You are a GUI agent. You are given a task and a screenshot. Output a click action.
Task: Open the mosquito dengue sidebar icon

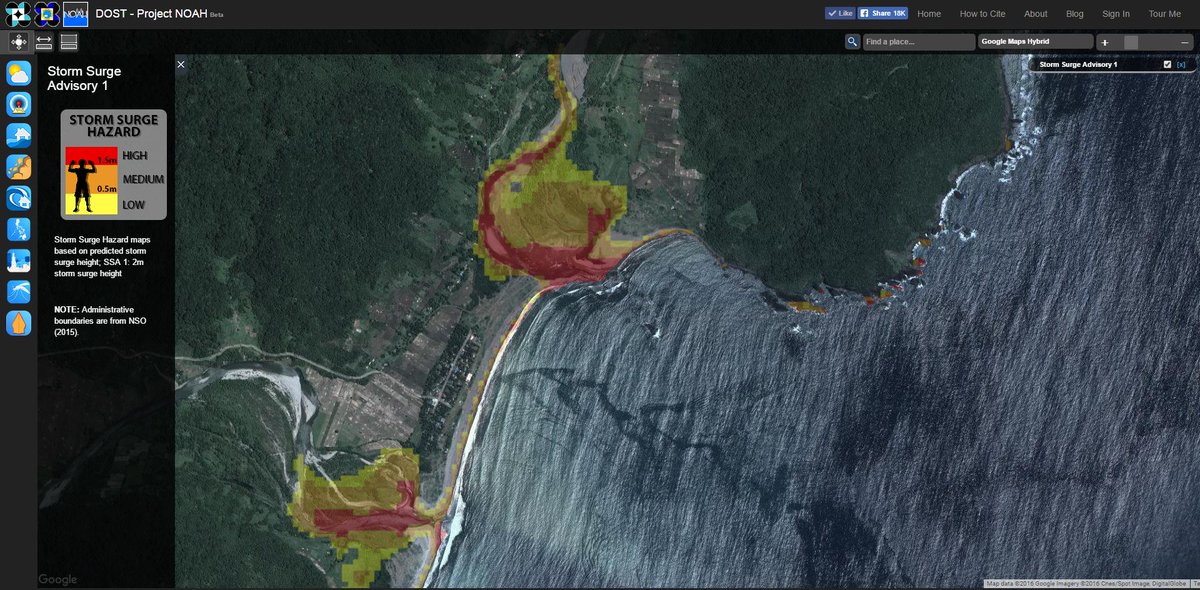19,291
